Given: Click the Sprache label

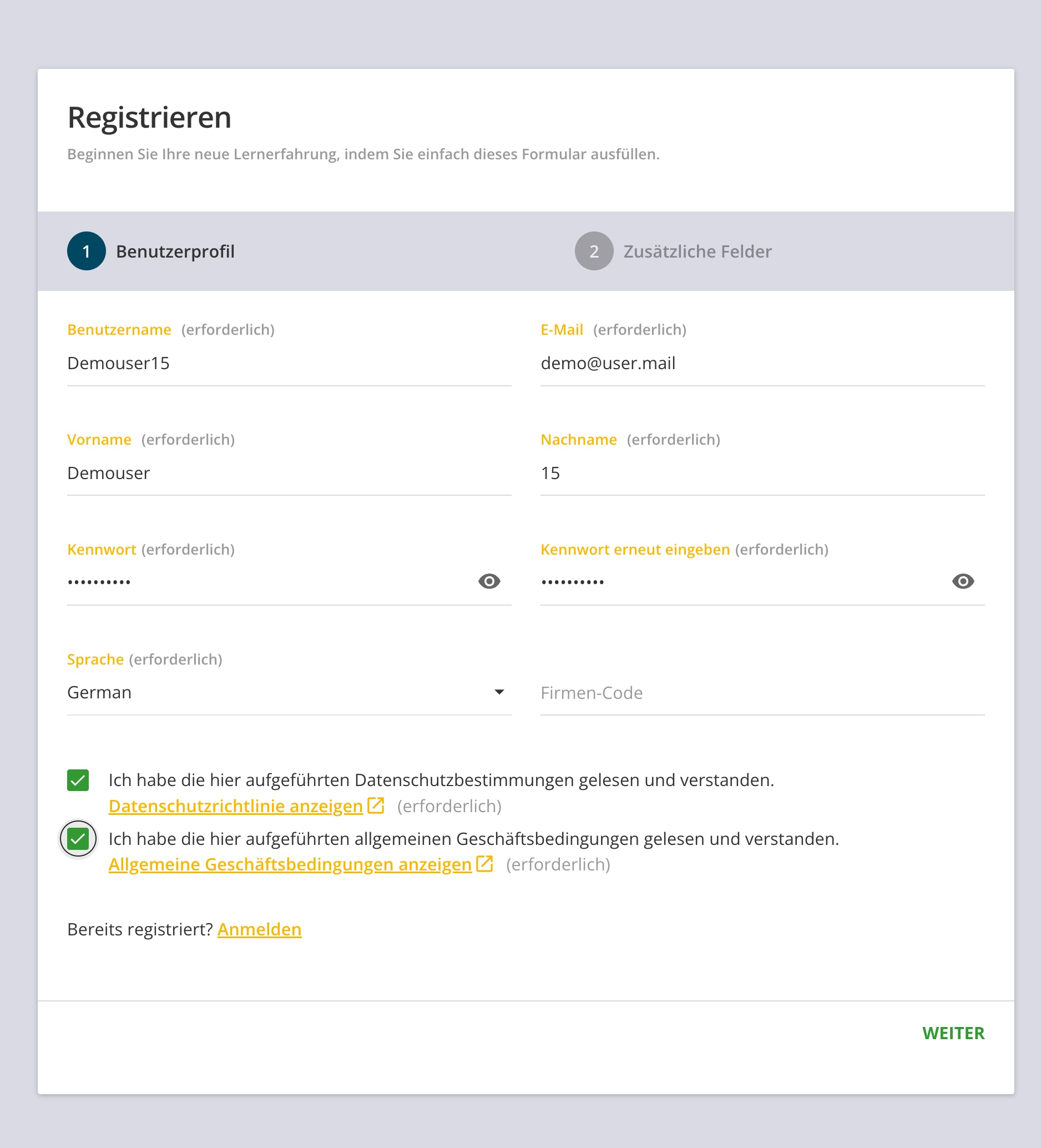Looking at the screenshot, I should (x=95, y=659).
